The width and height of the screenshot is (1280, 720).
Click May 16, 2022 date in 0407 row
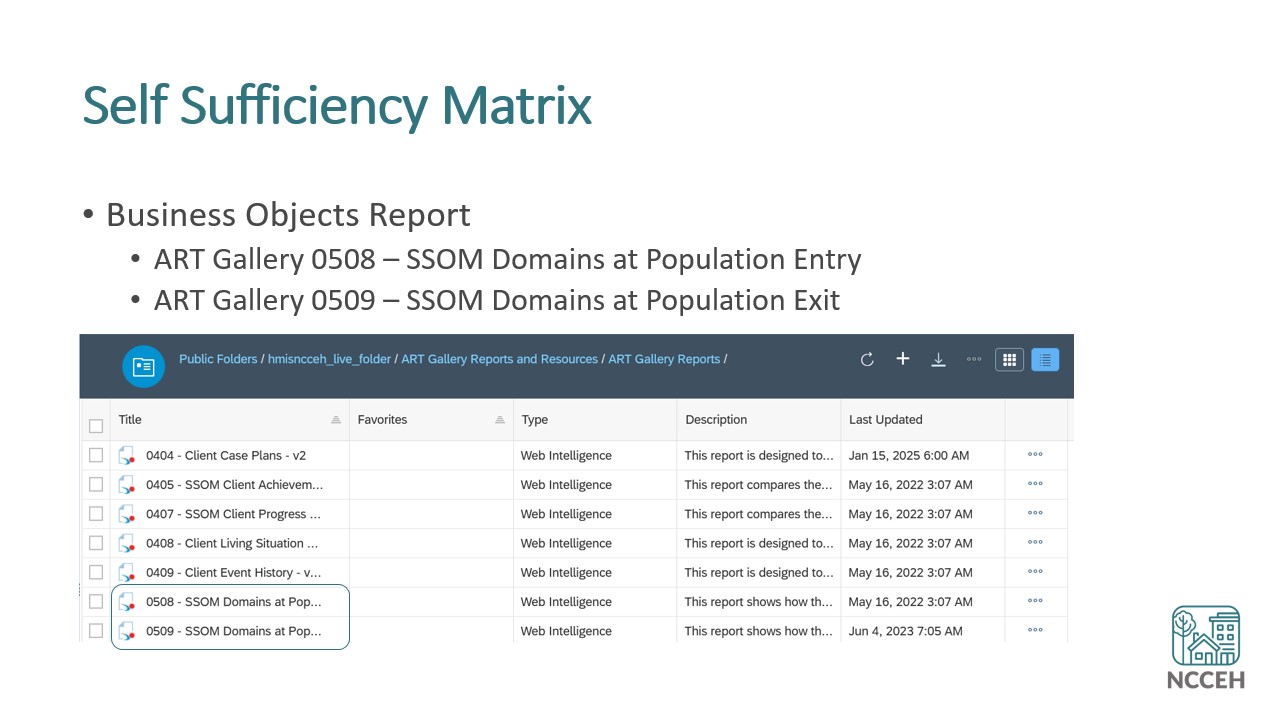[x=911, y=514]
